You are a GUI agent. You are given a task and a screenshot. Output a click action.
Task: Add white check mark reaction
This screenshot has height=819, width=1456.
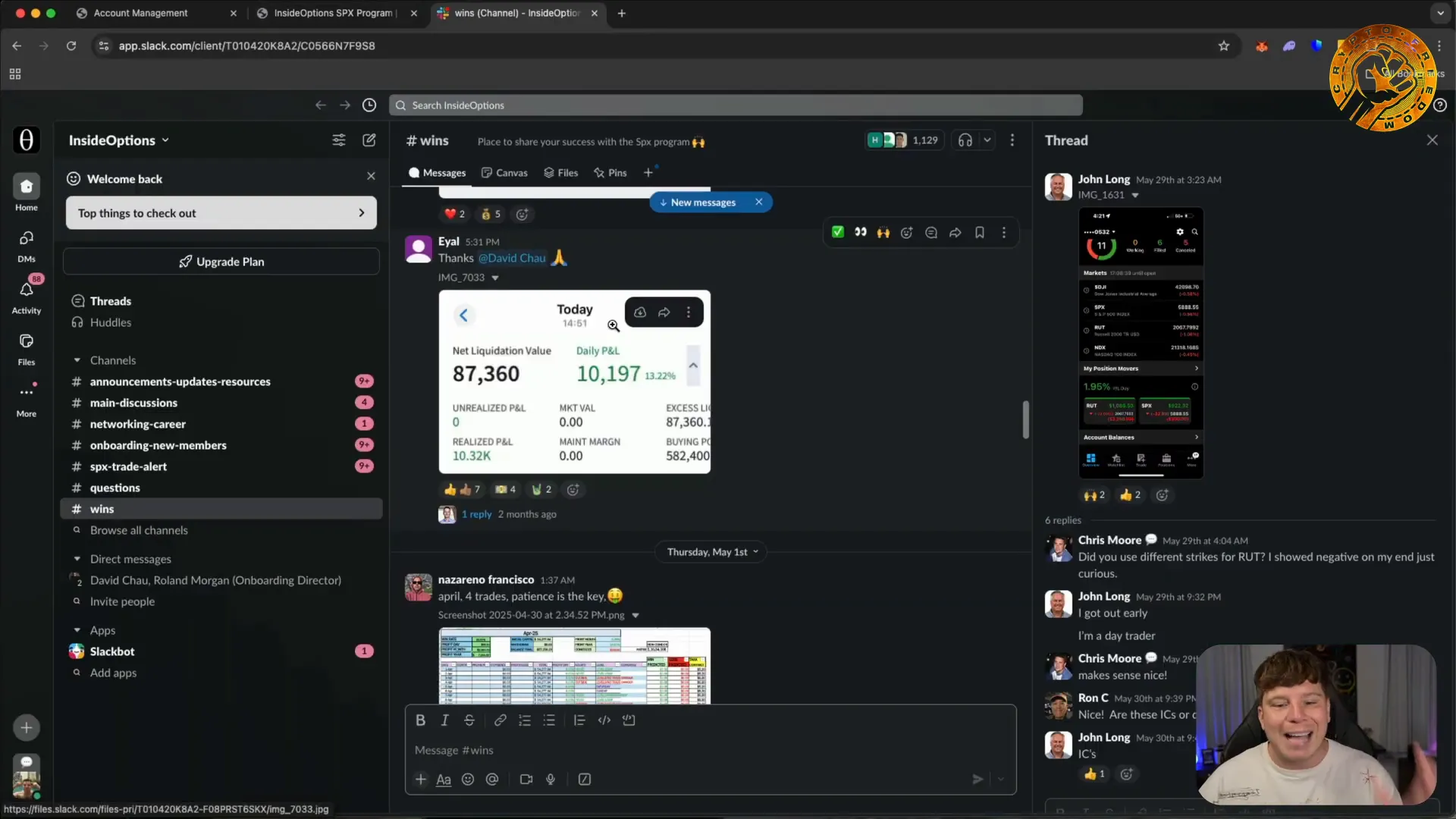click(x=838, y=233)
